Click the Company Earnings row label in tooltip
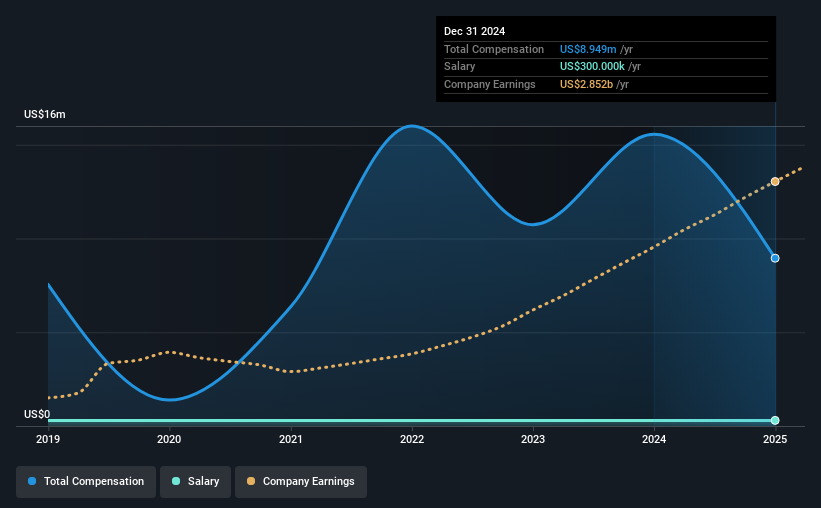Screen dimensions: 821x508 pos(490,84)
